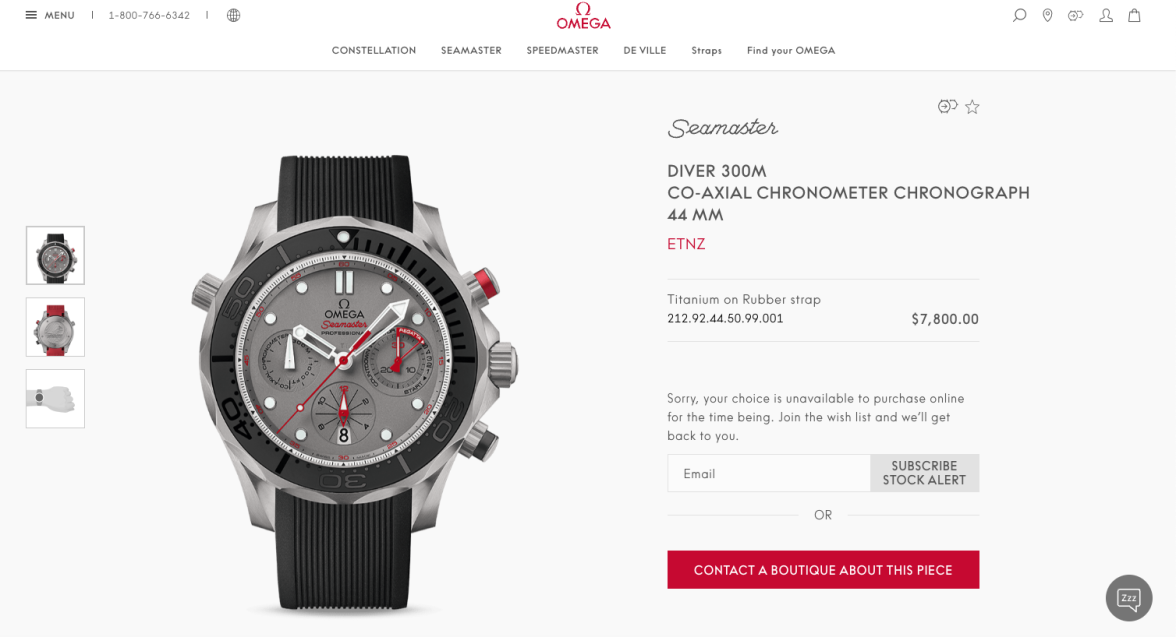Click the store locator pin icon
This screenshot has height=637, width=1176.
pyautogui.click(x=1047, y=15)
